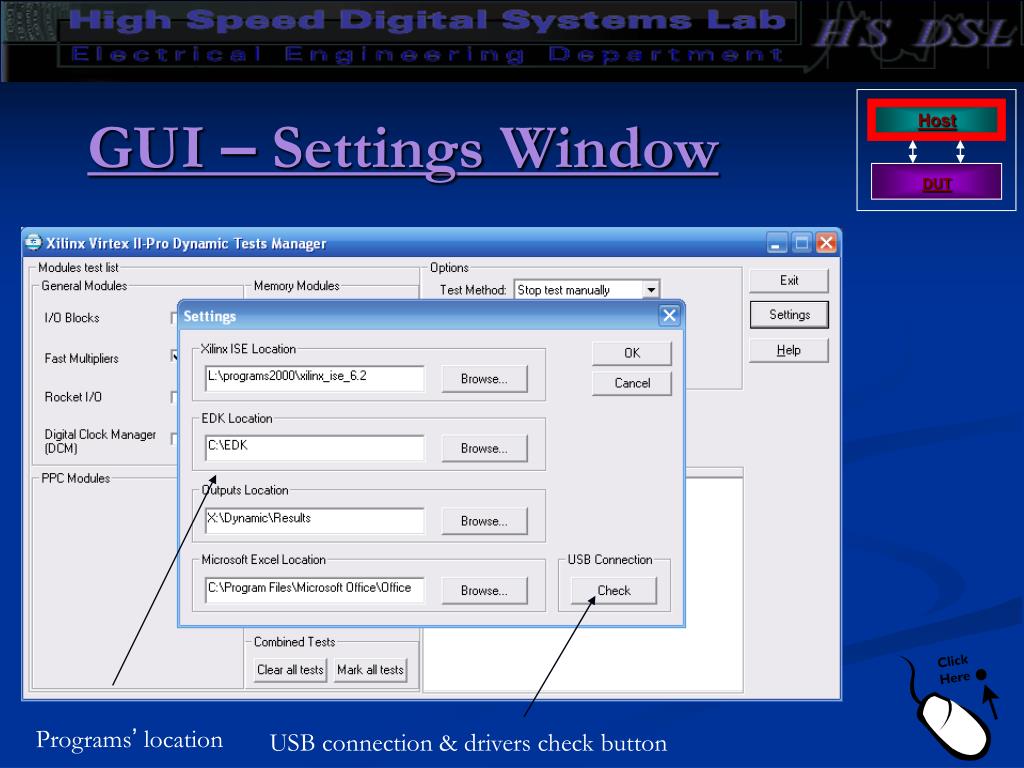Screen dimensions: 1024x768
Task: Exit the Tests Manager application
Action: (x=789, y=280)
